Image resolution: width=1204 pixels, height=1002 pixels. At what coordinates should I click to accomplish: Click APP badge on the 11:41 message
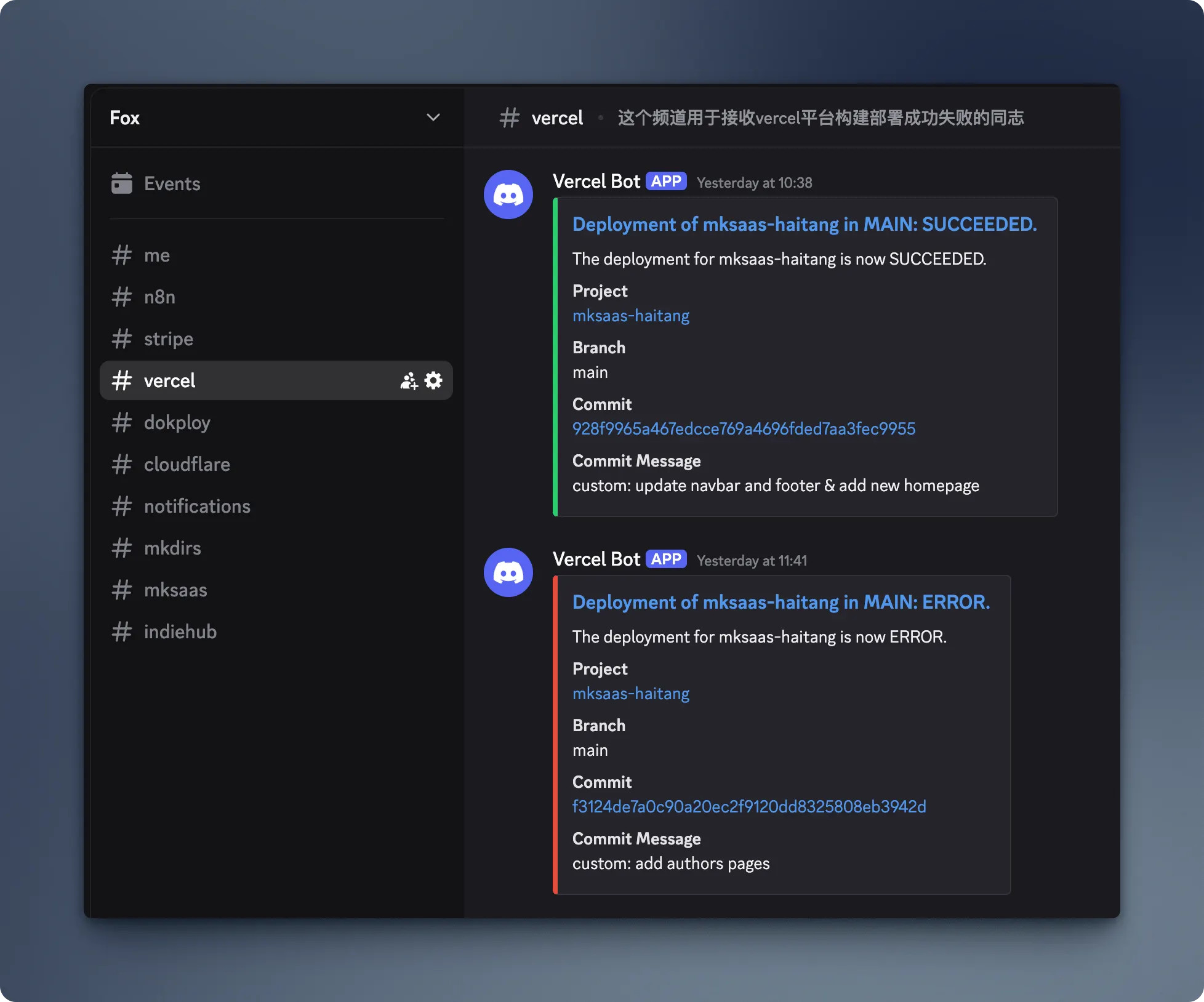click(666, 559)
